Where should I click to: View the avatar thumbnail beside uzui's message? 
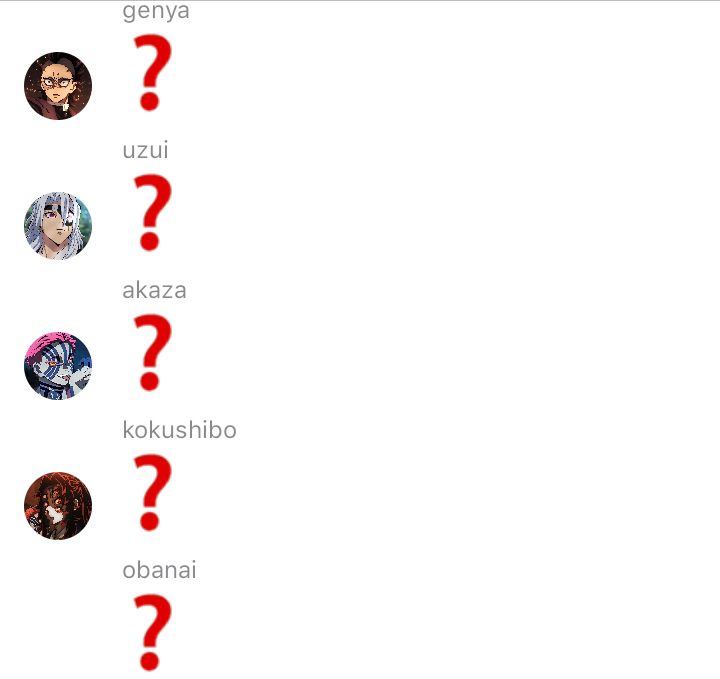(58, 226)
